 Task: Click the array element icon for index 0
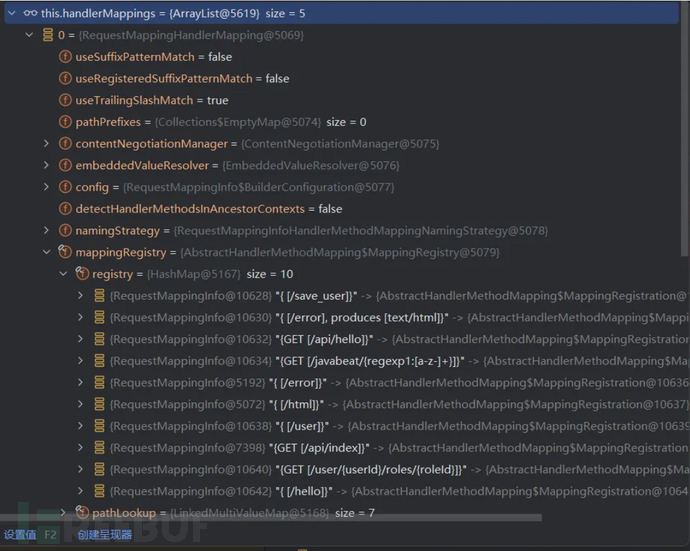pos(48,35)
